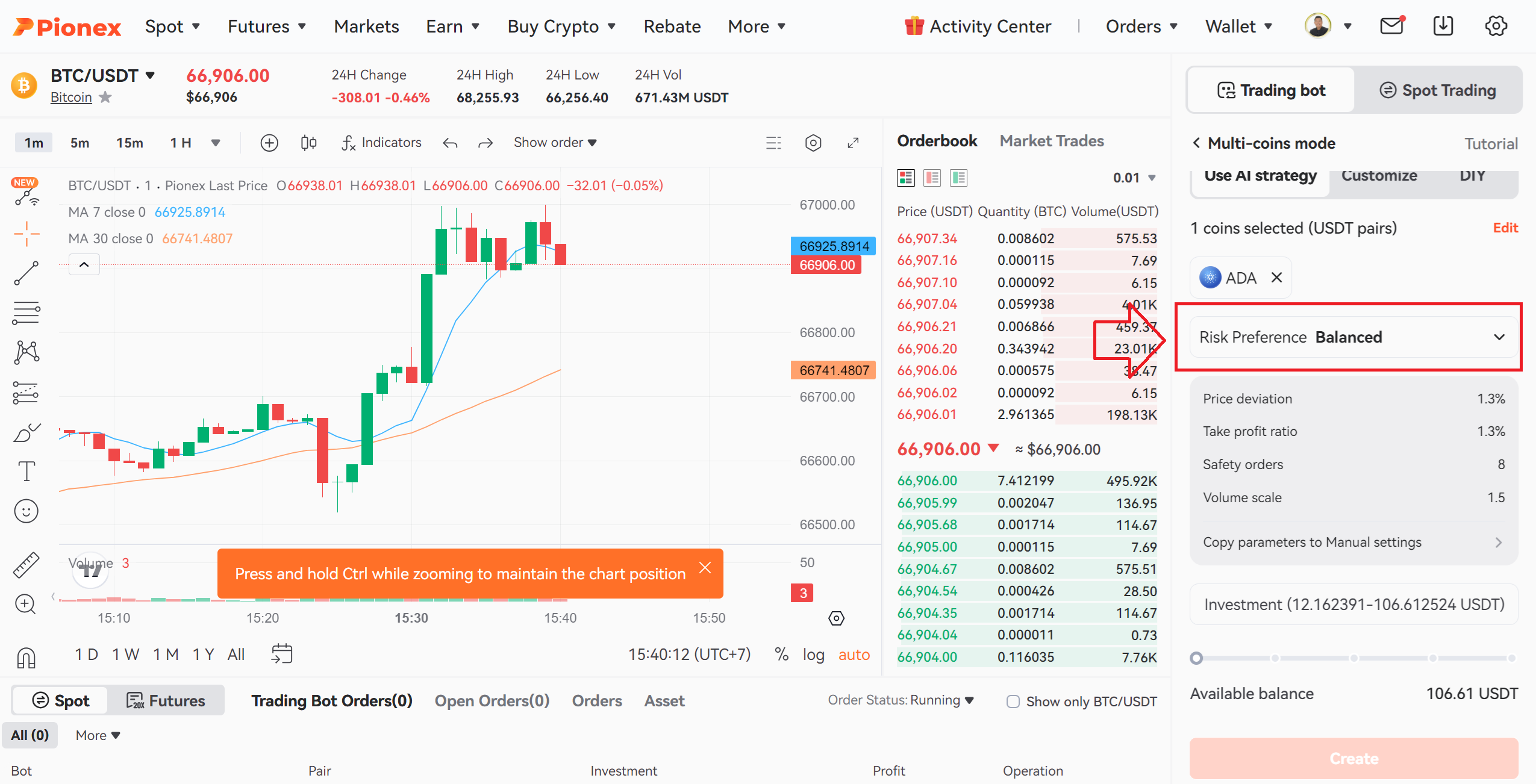Go to Activity Center
1536x784 pixels.
click(978, 26)
